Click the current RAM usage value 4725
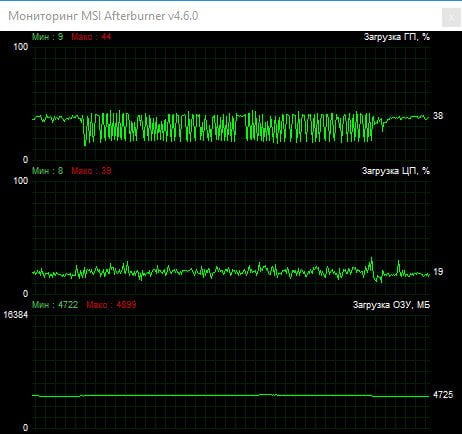Viewport: 462px width, 434px height. click(x=443, y=395)
